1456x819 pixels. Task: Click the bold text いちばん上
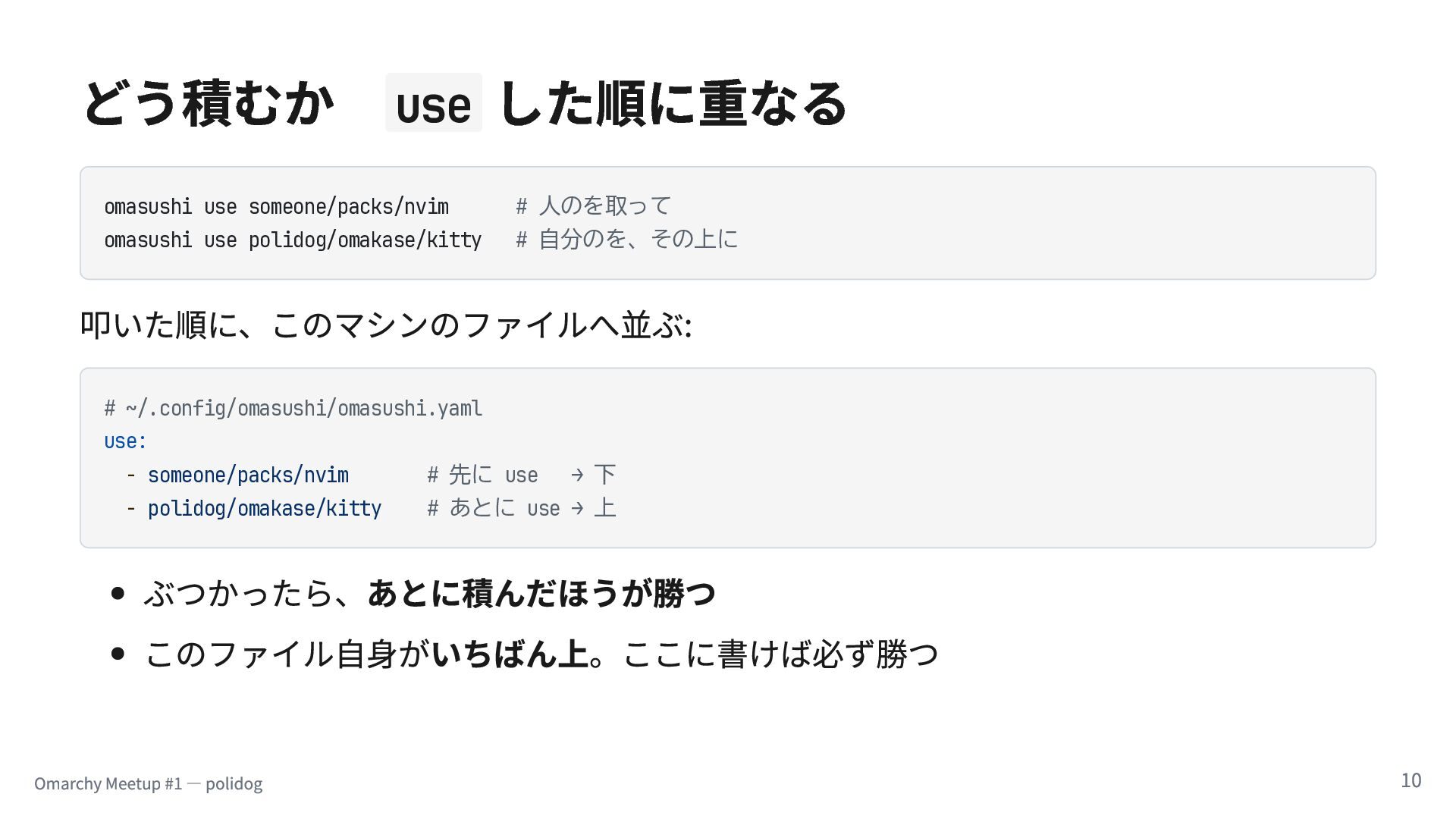click(x=510, y=654)
